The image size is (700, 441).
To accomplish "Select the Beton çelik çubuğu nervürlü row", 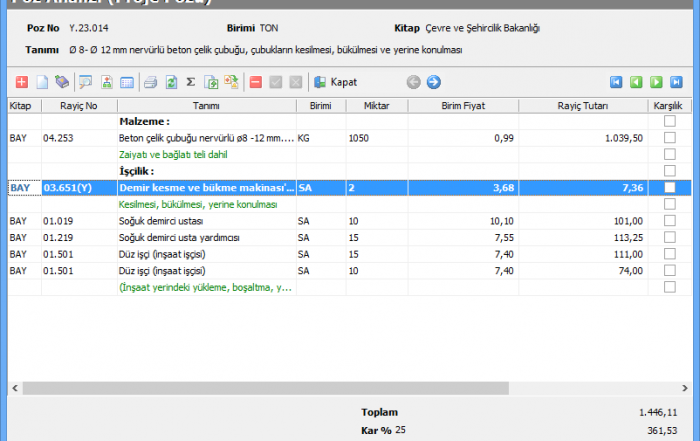I will click(x=206, y=139).
